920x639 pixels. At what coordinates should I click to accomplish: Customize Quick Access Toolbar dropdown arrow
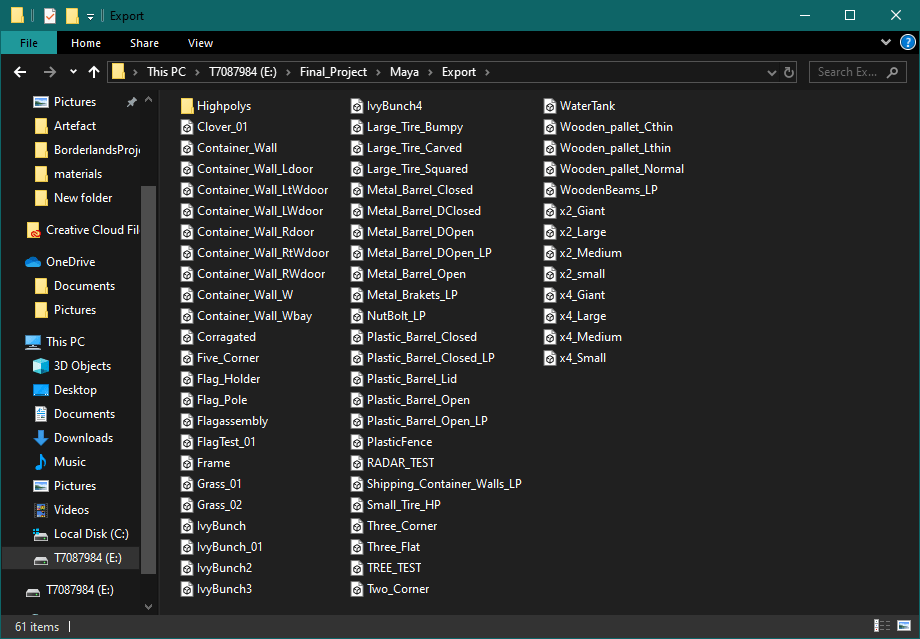(90, 16)
